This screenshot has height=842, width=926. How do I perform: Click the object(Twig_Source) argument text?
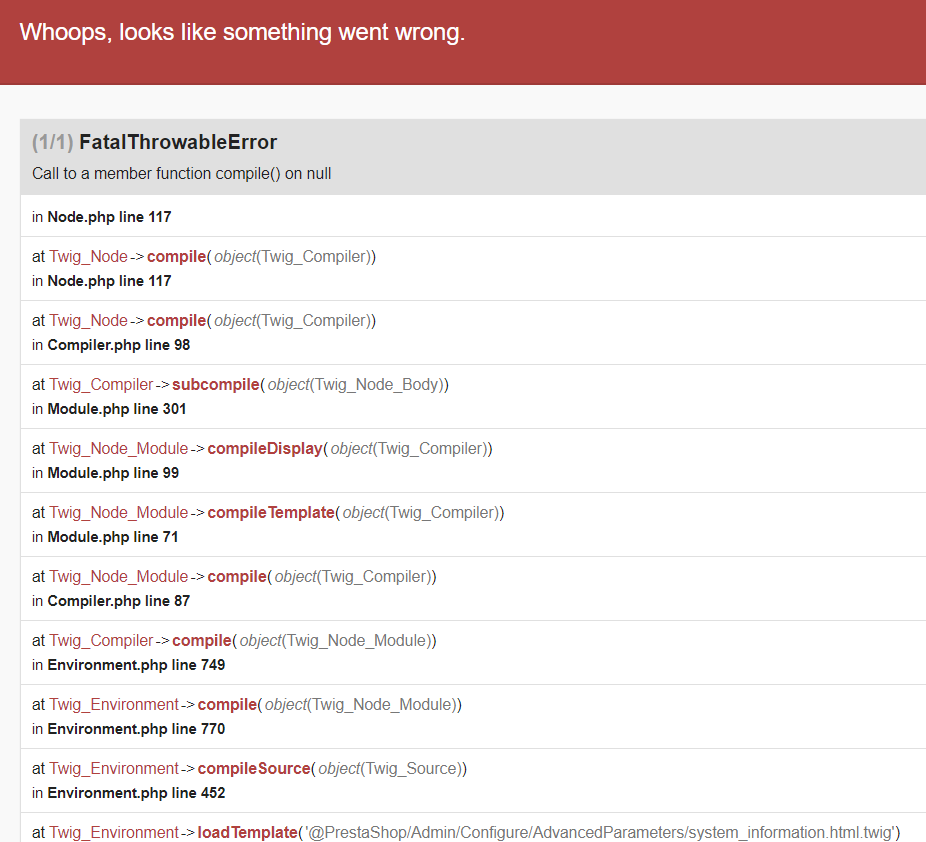390,768
